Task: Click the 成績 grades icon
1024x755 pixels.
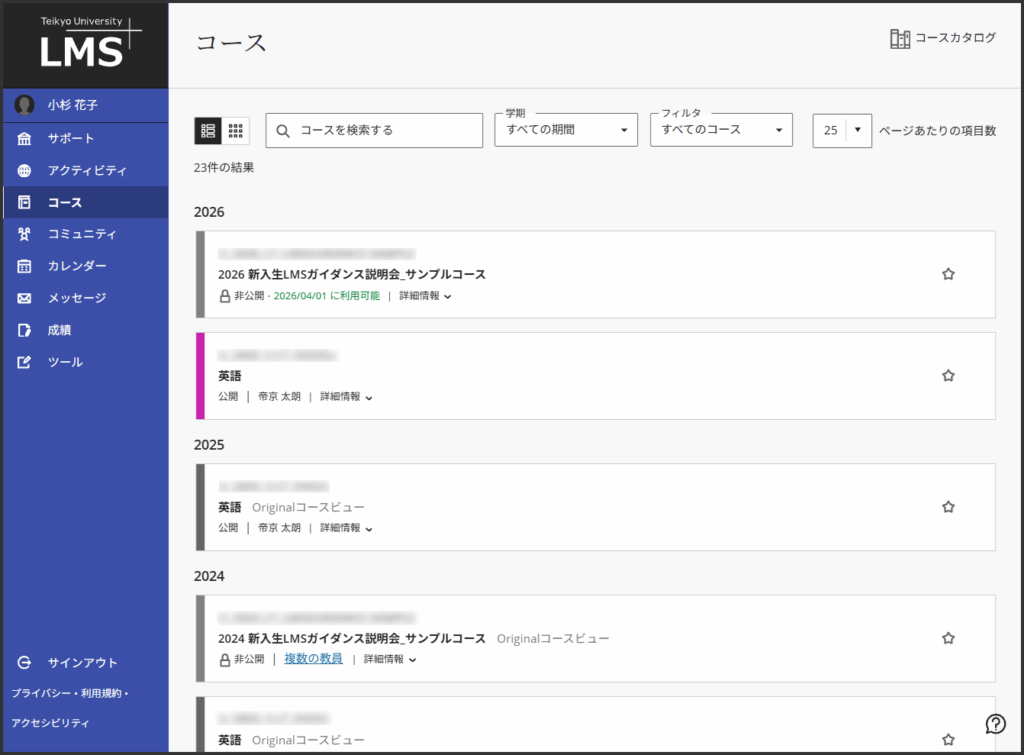Action: pyautogui.click(x=25, y=330)
